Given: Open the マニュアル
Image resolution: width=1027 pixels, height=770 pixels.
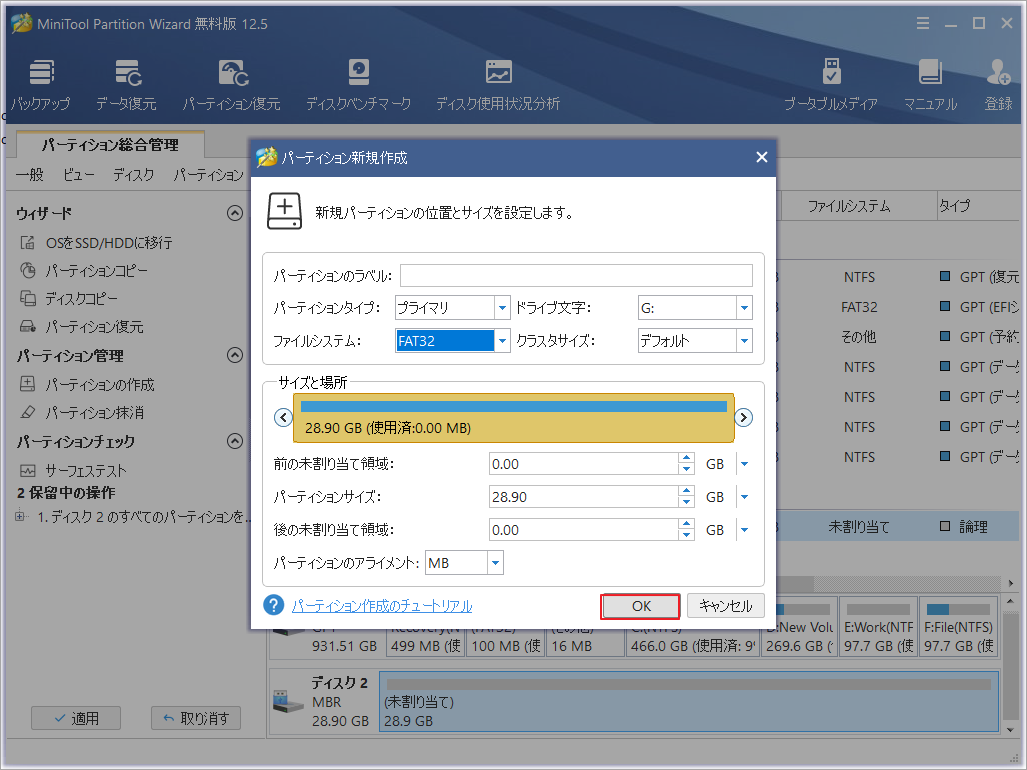Looking at the screenshot, I should pyautogui.click(x=931, y=80).
